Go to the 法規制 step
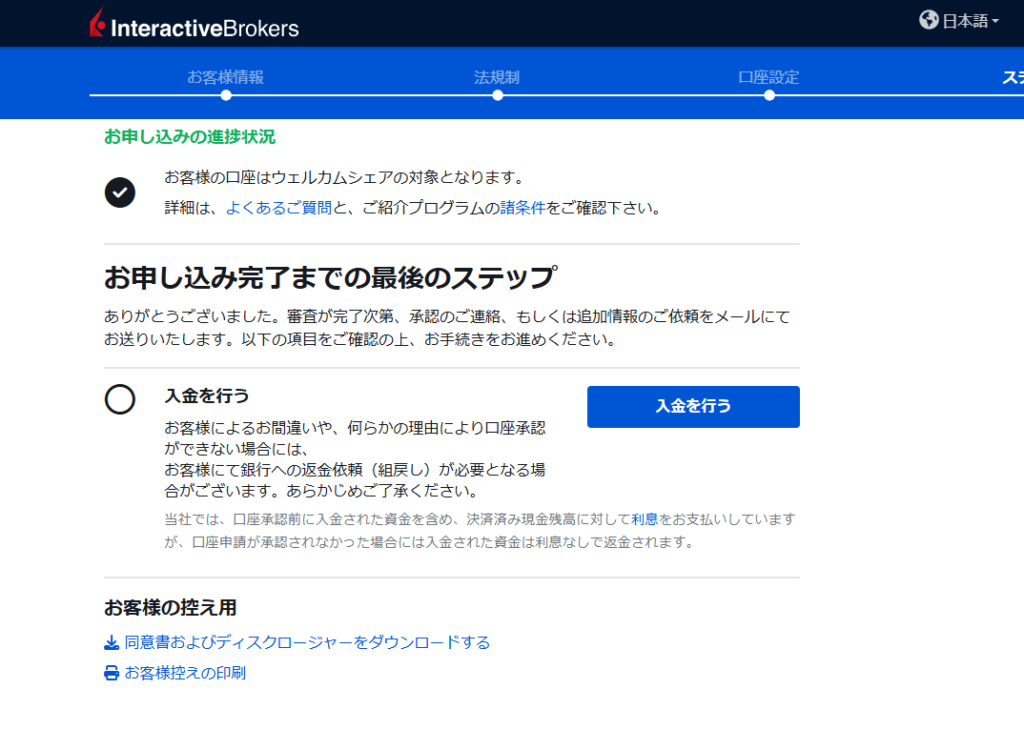 497,77
